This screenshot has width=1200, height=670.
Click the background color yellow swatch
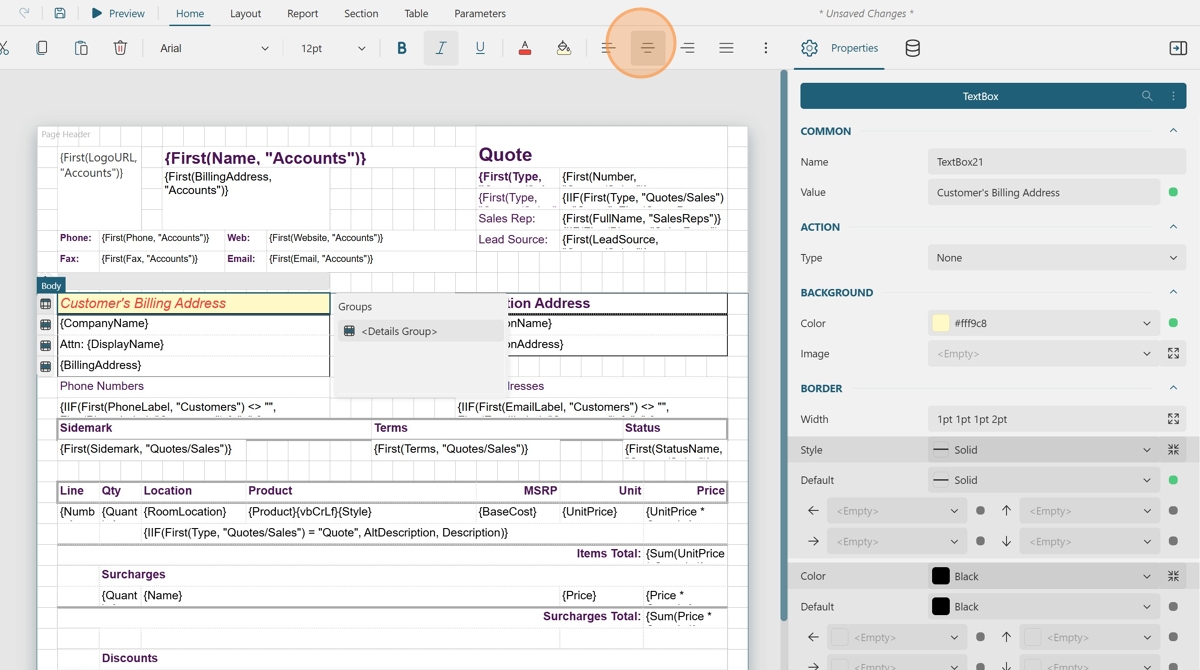point(940,323)
